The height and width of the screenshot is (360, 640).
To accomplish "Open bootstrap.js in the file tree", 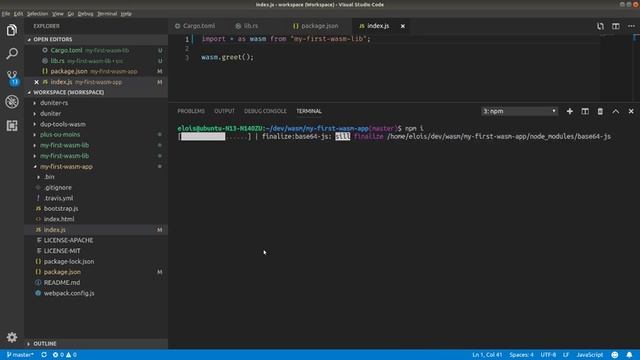I will [x=61, y=209].
